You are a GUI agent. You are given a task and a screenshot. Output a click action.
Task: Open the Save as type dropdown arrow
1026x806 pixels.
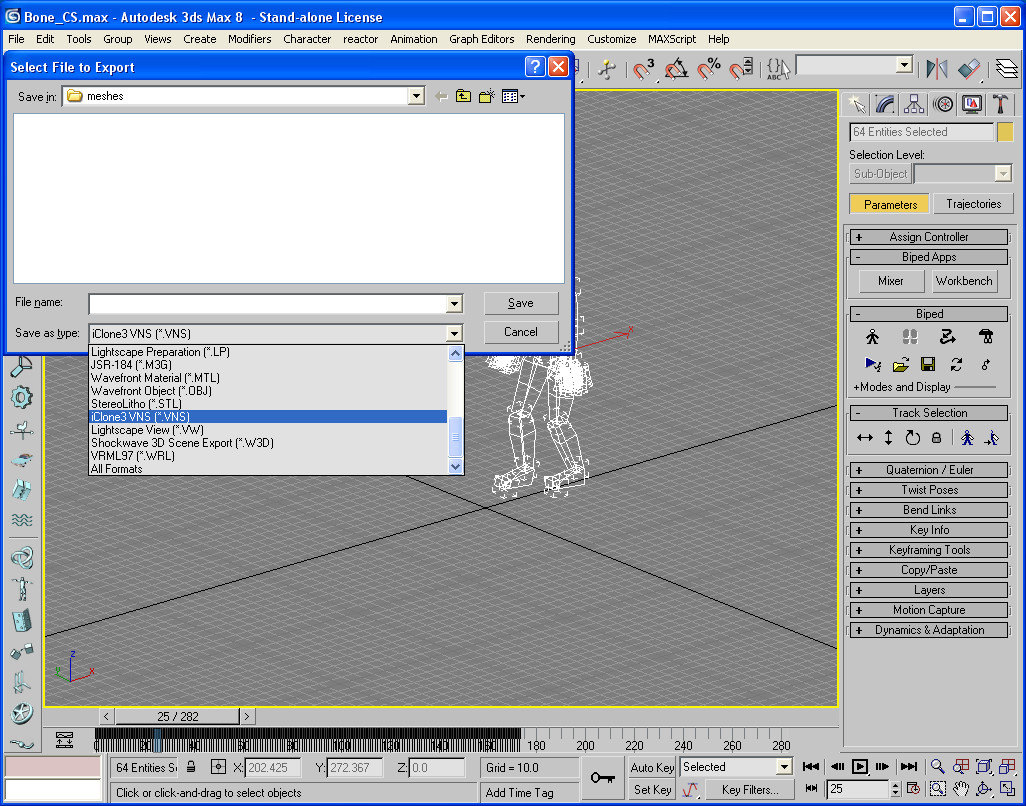[x=454, y=333]
